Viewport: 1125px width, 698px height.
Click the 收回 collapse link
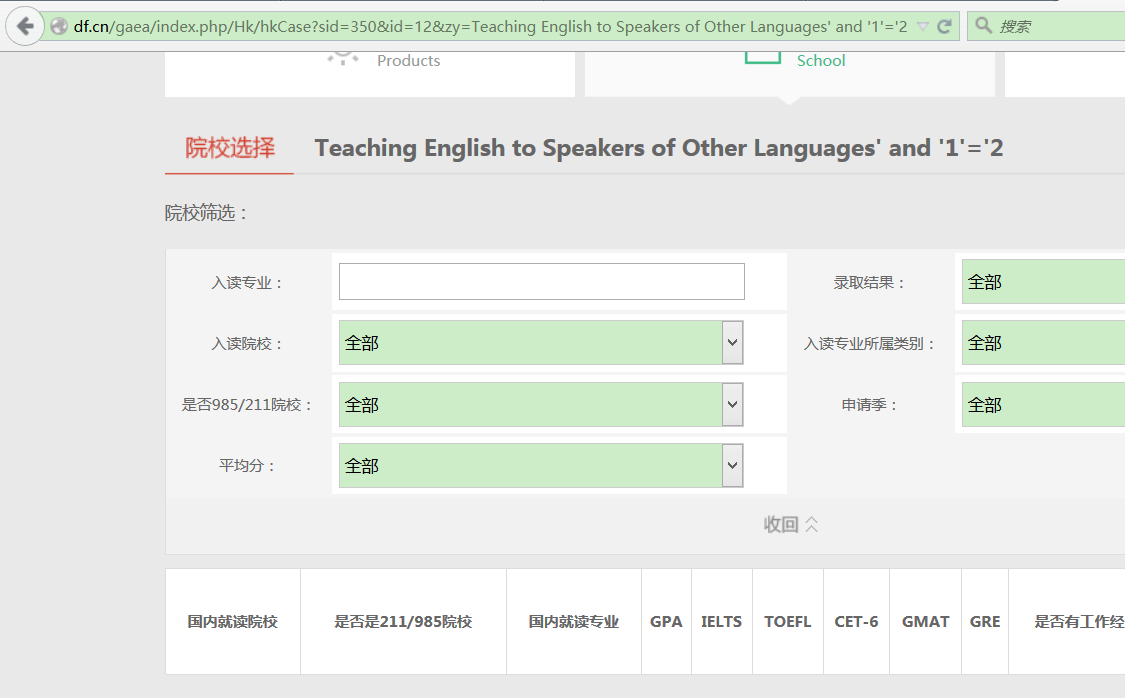point(781,524)
